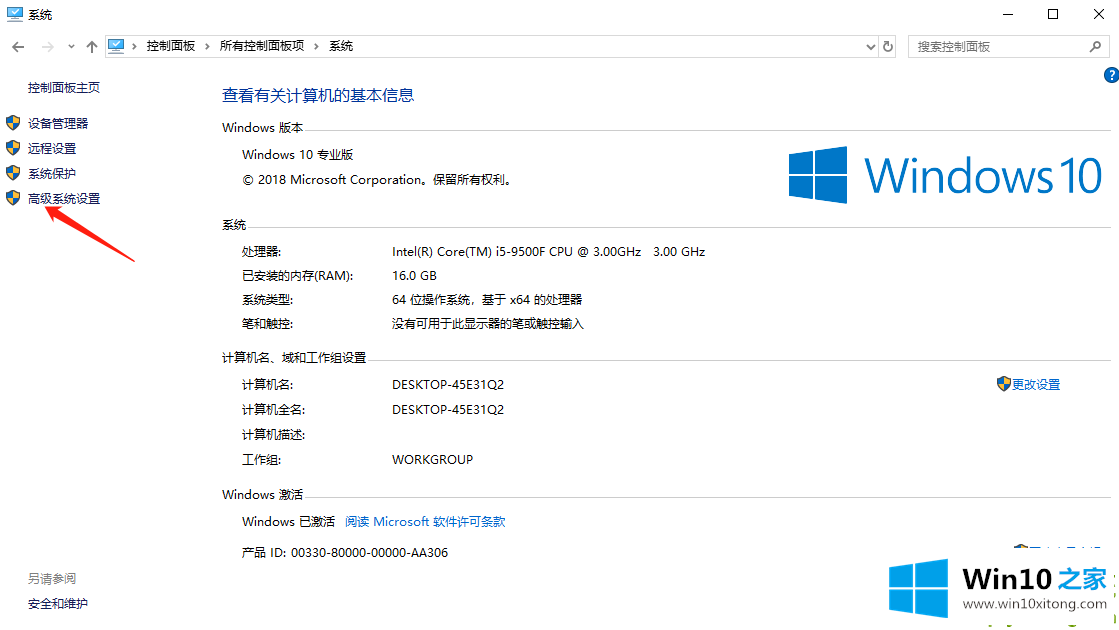Click shield icon beside 高级系统设置
The width and height of the screenshot is (1119, 630).
tap(13, 198)
